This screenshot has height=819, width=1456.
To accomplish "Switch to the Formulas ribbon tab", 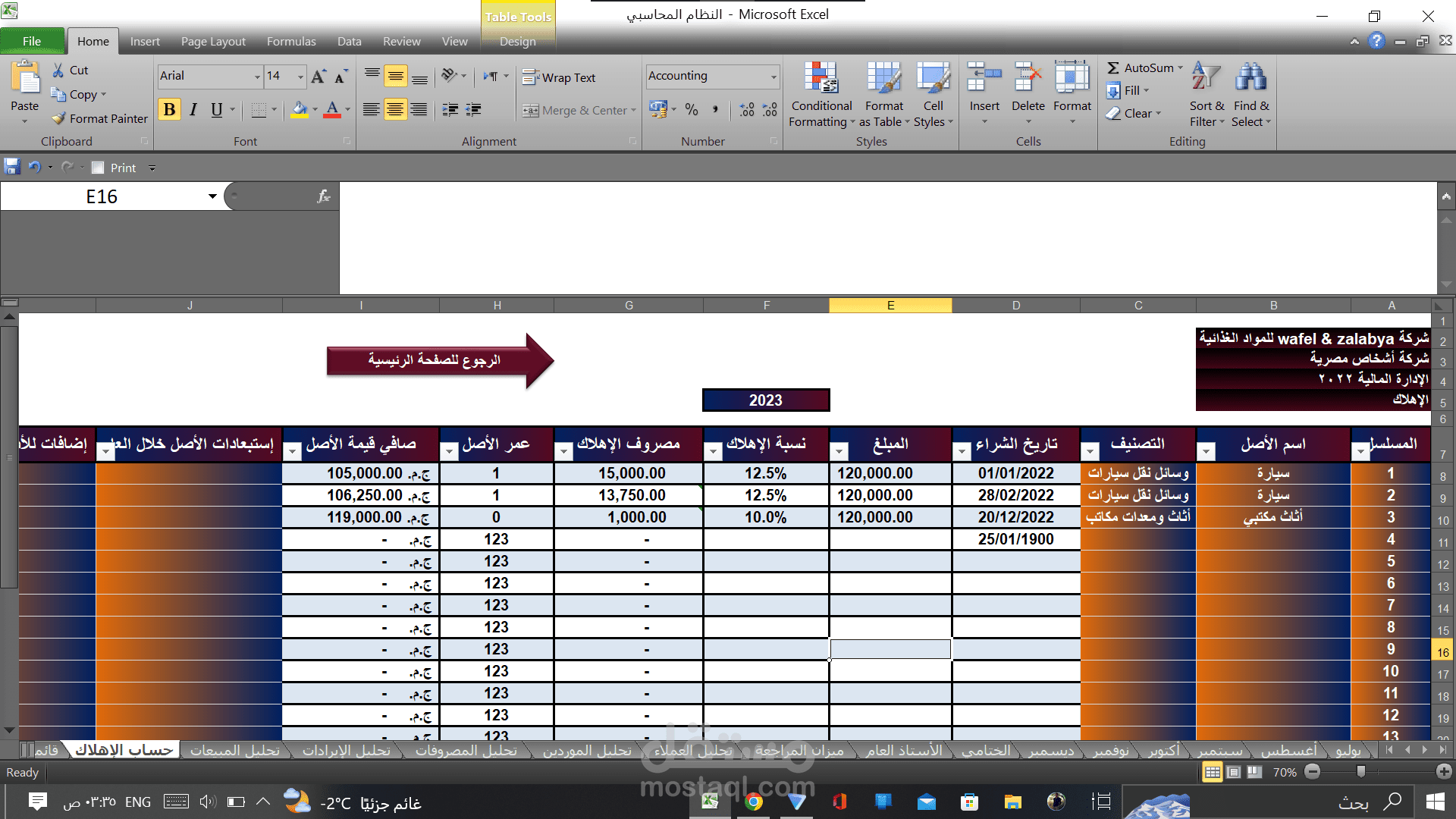I will pos(290,42).
